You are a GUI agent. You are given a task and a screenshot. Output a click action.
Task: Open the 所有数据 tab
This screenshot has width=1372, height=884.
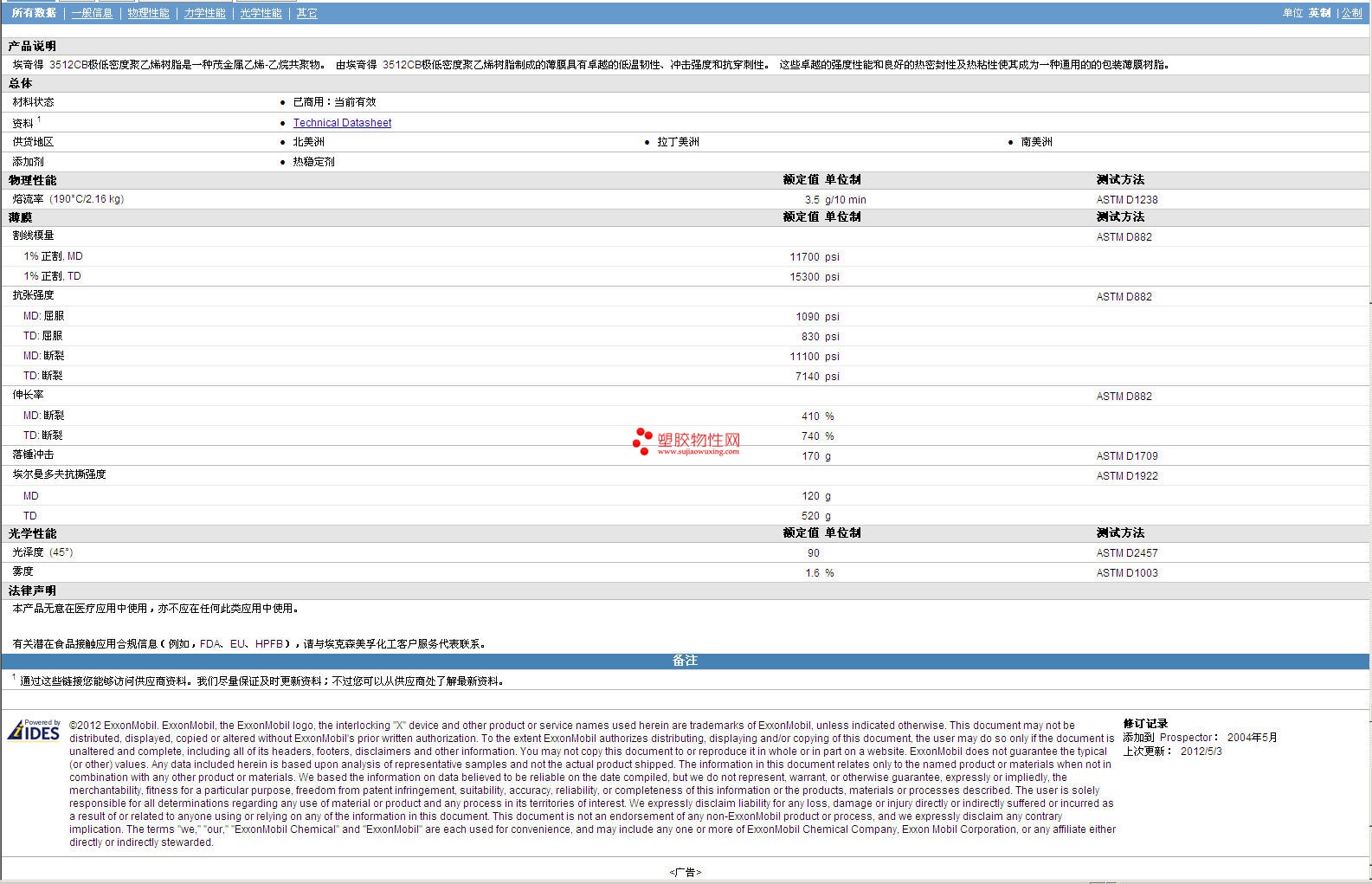34,13
